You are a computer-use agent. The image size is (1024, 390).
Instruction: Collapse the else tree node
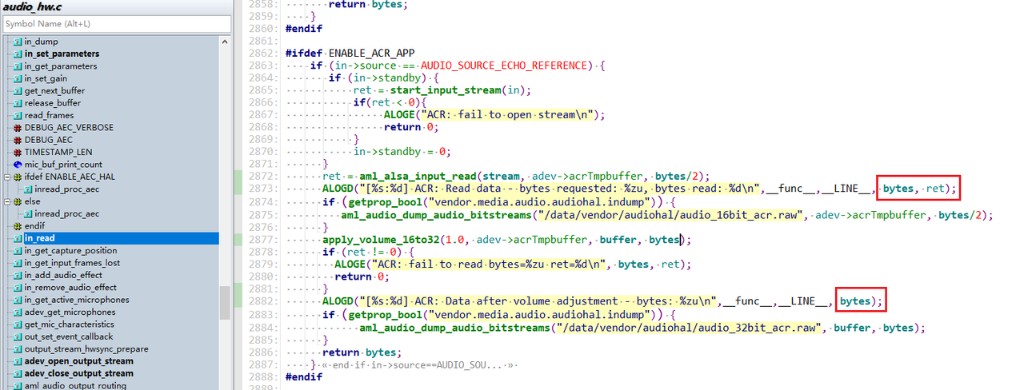click(8, 202)
